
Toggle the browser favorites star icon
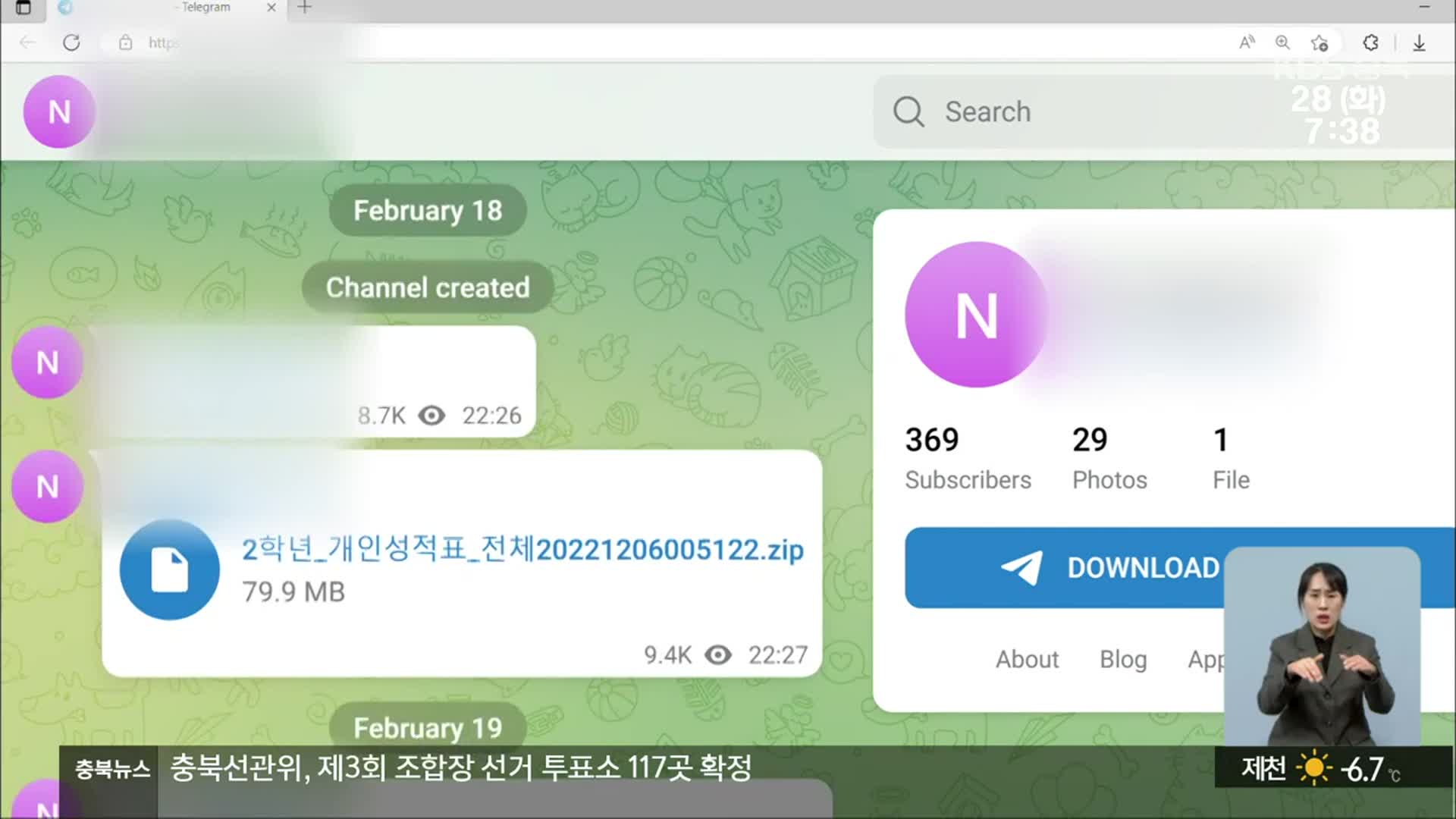click(1321, 43)
